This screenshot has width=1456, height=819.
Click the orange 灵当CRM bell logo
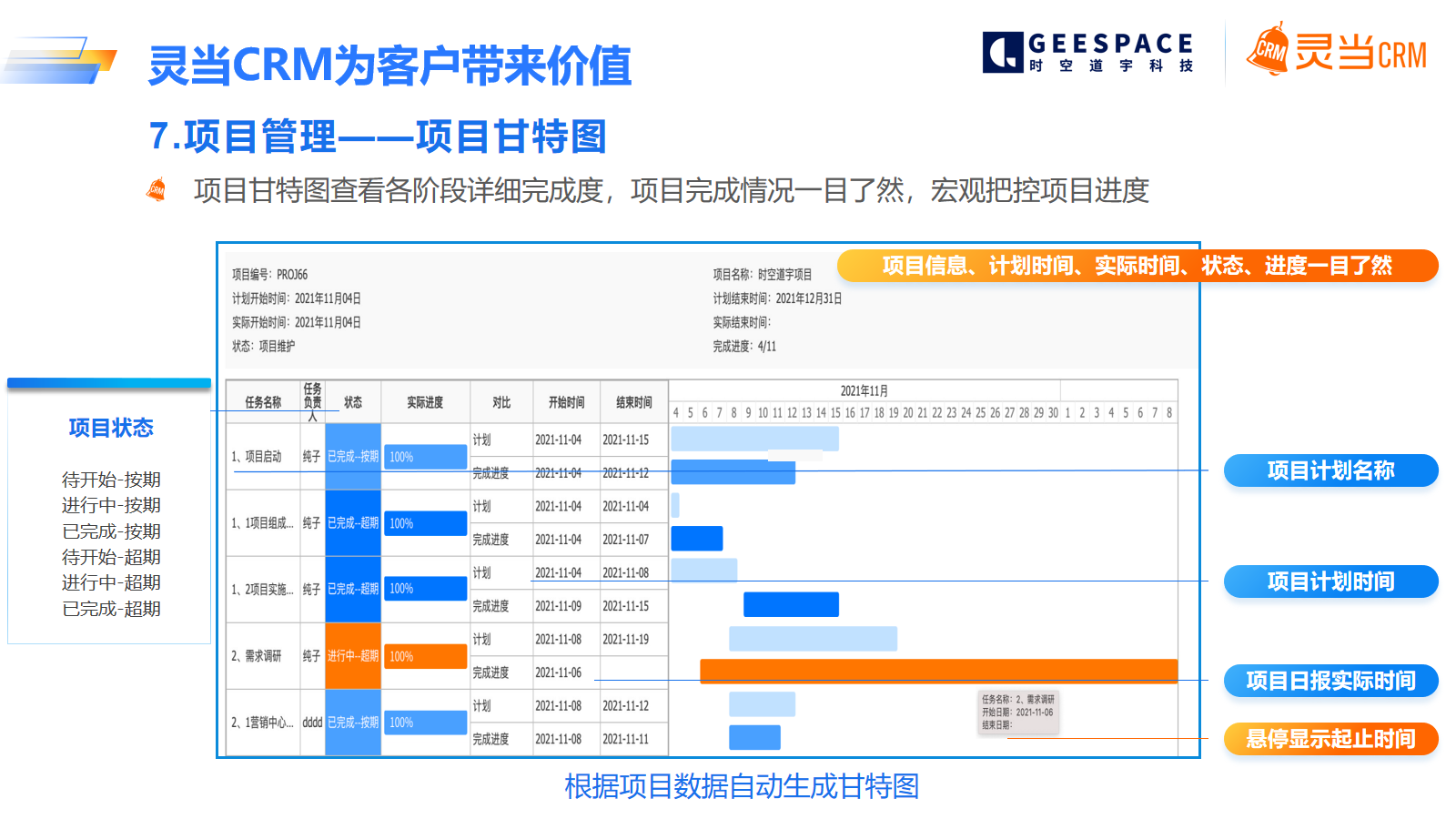[1268, 51]
